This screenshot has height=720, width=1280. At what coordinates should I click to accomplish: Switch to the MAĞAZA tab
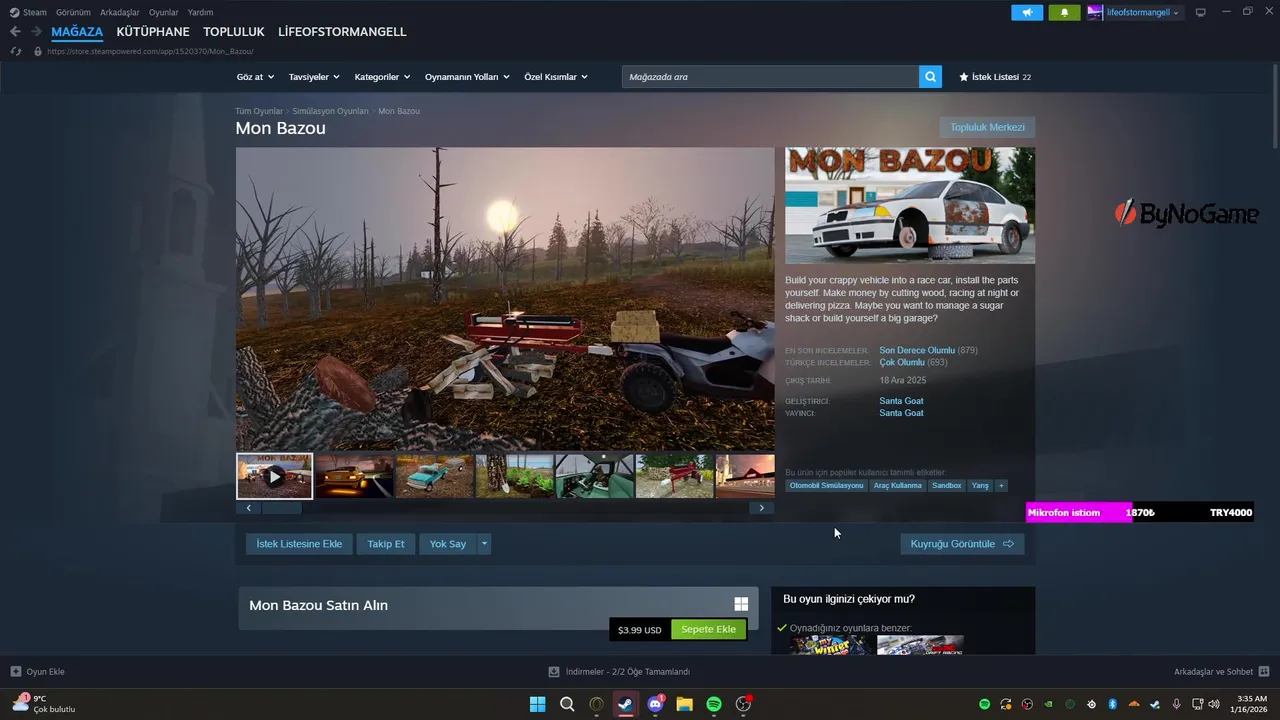(x=77, y=32)
